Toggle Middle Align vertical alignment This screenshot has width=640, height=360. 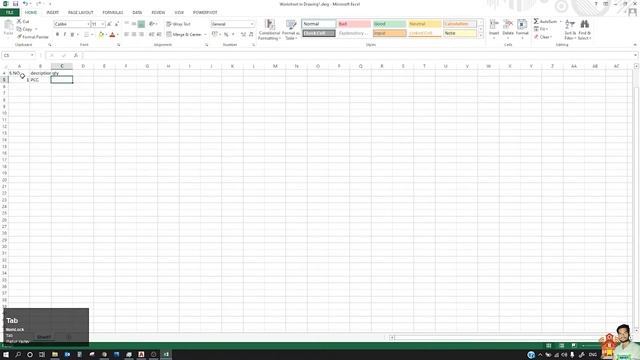pos(134,24)
